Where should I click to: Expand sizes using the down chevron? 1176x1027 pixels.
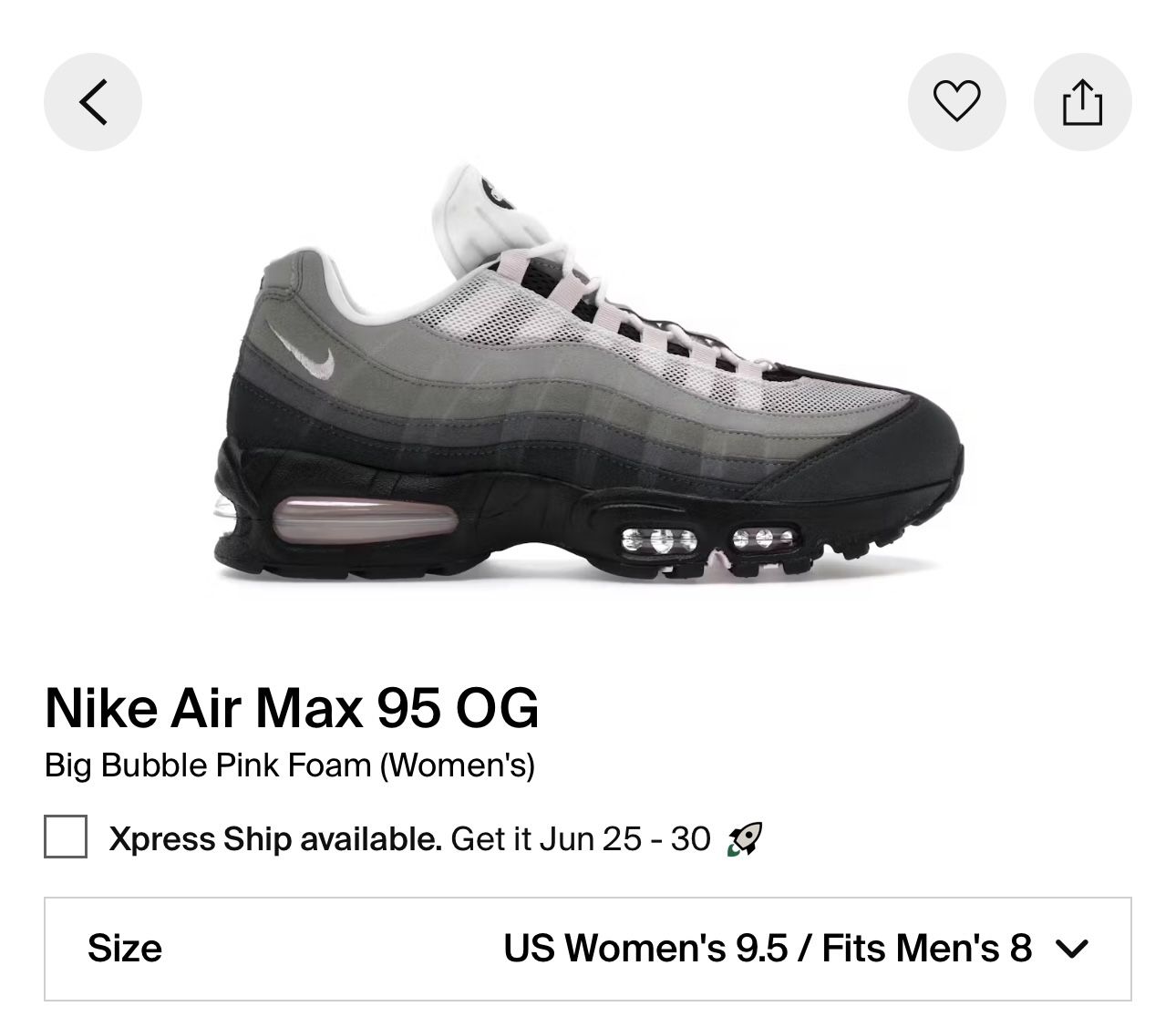(x=1071, y=950)
